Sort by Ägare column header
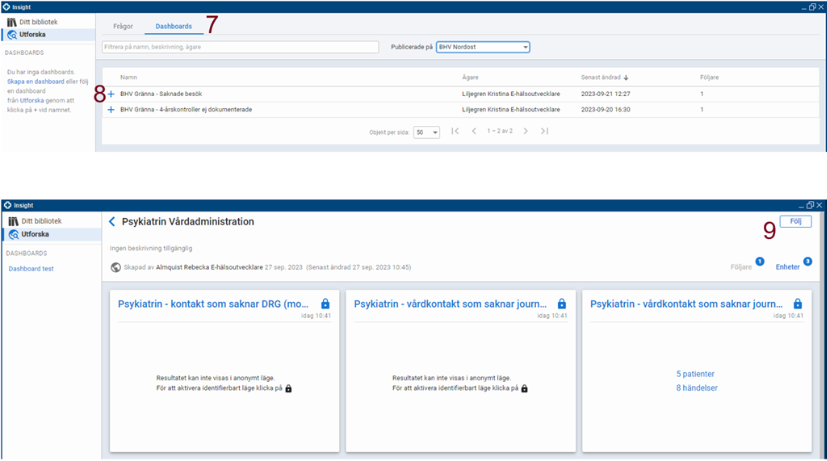The height and width of the screenshot is (461, 827). point(470,78)
